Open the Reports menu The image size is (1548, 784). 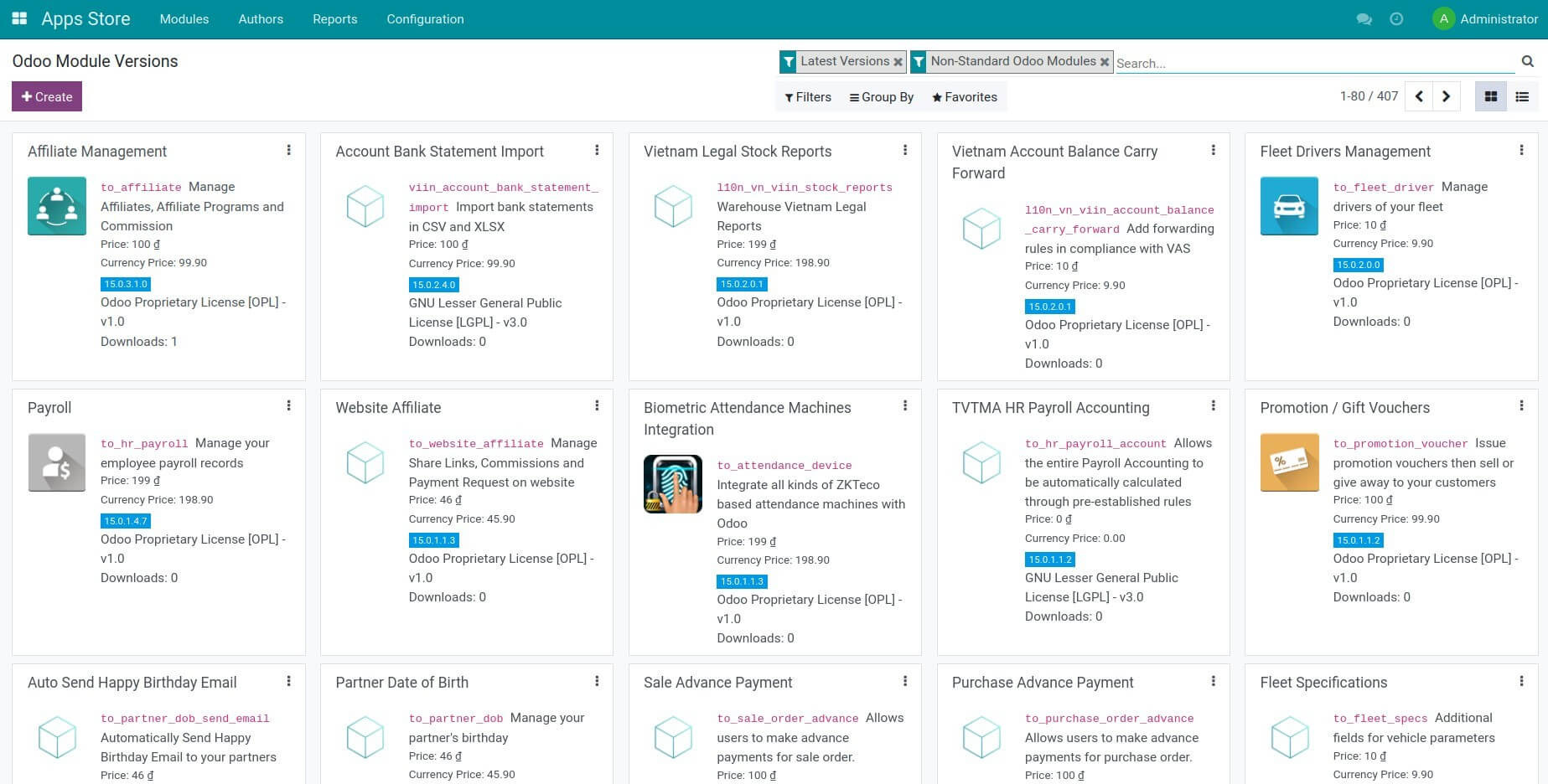334,18
